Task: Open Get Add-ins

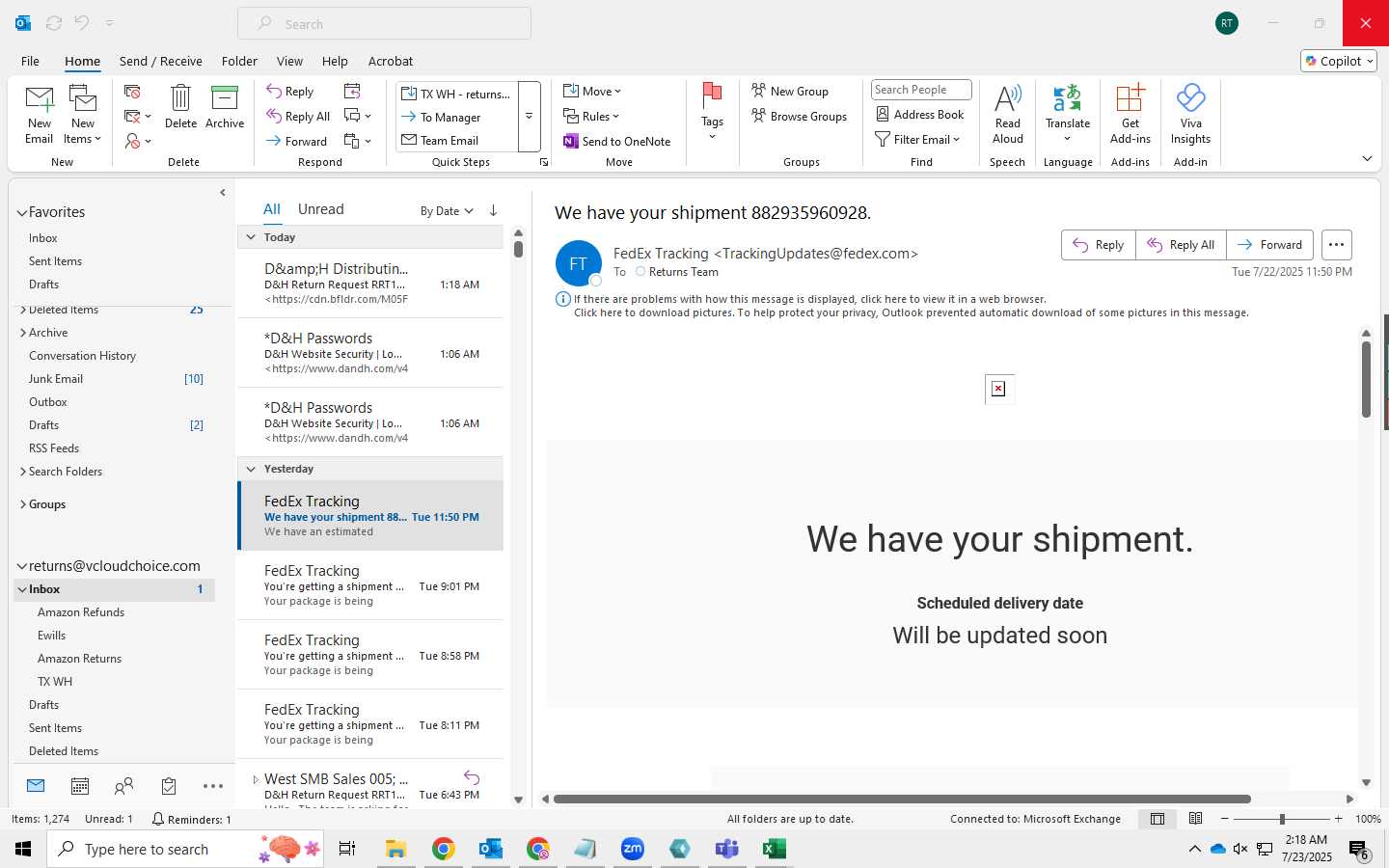Action: 1130,115
